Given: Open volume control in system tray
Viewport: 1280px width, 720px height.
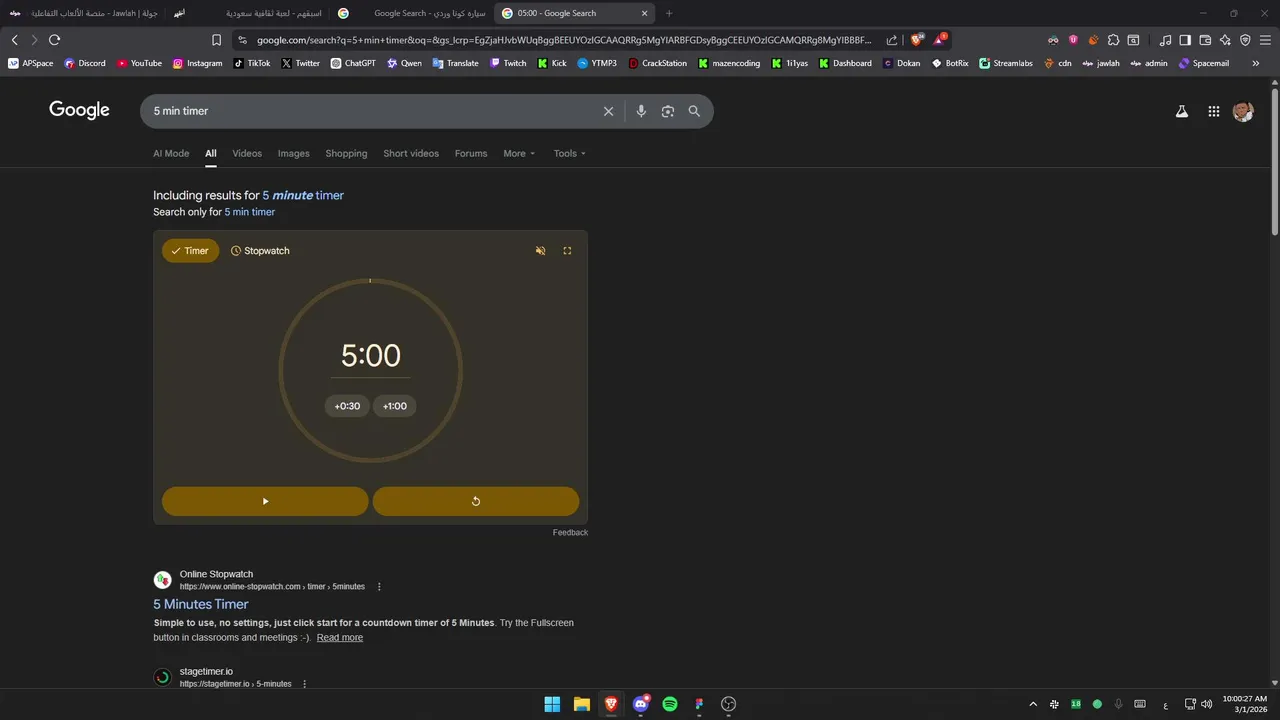Looking at the screenshot, I should click(1206, 704).
